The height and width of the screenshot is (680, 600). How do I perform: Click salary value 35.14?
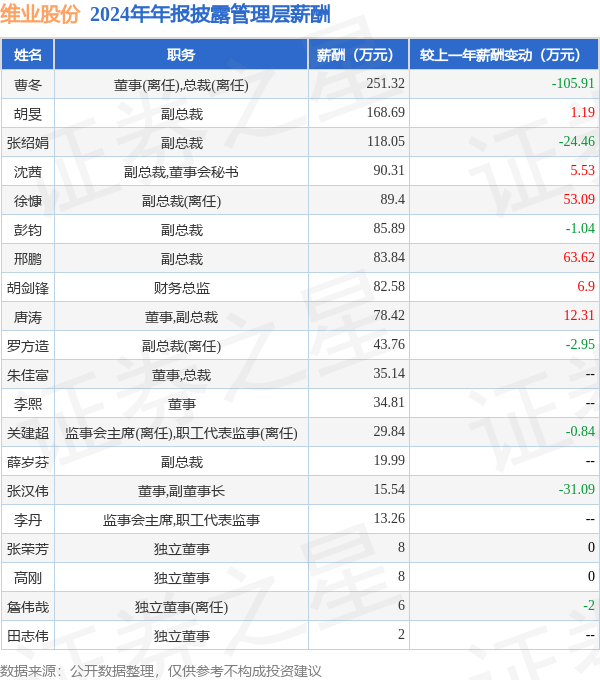coord(389,374)
